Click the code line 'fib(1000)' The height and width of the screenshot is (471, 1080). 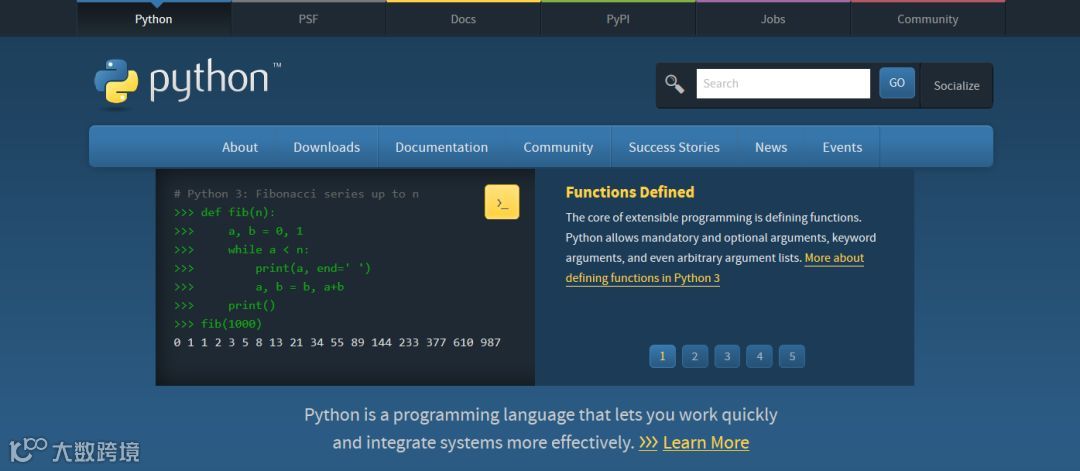[x=218, y=324]
